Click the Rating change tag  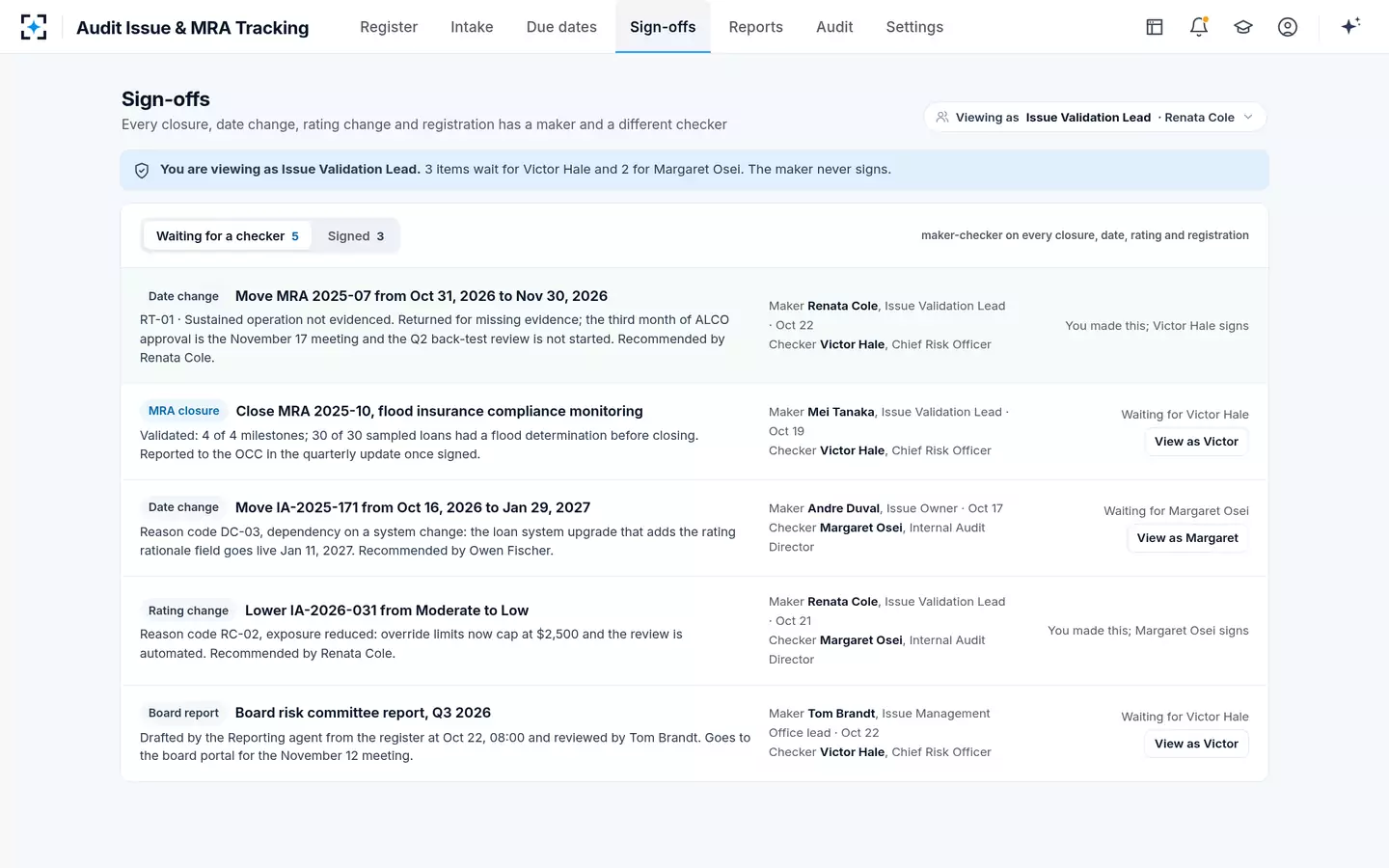[x=188, y=610]
